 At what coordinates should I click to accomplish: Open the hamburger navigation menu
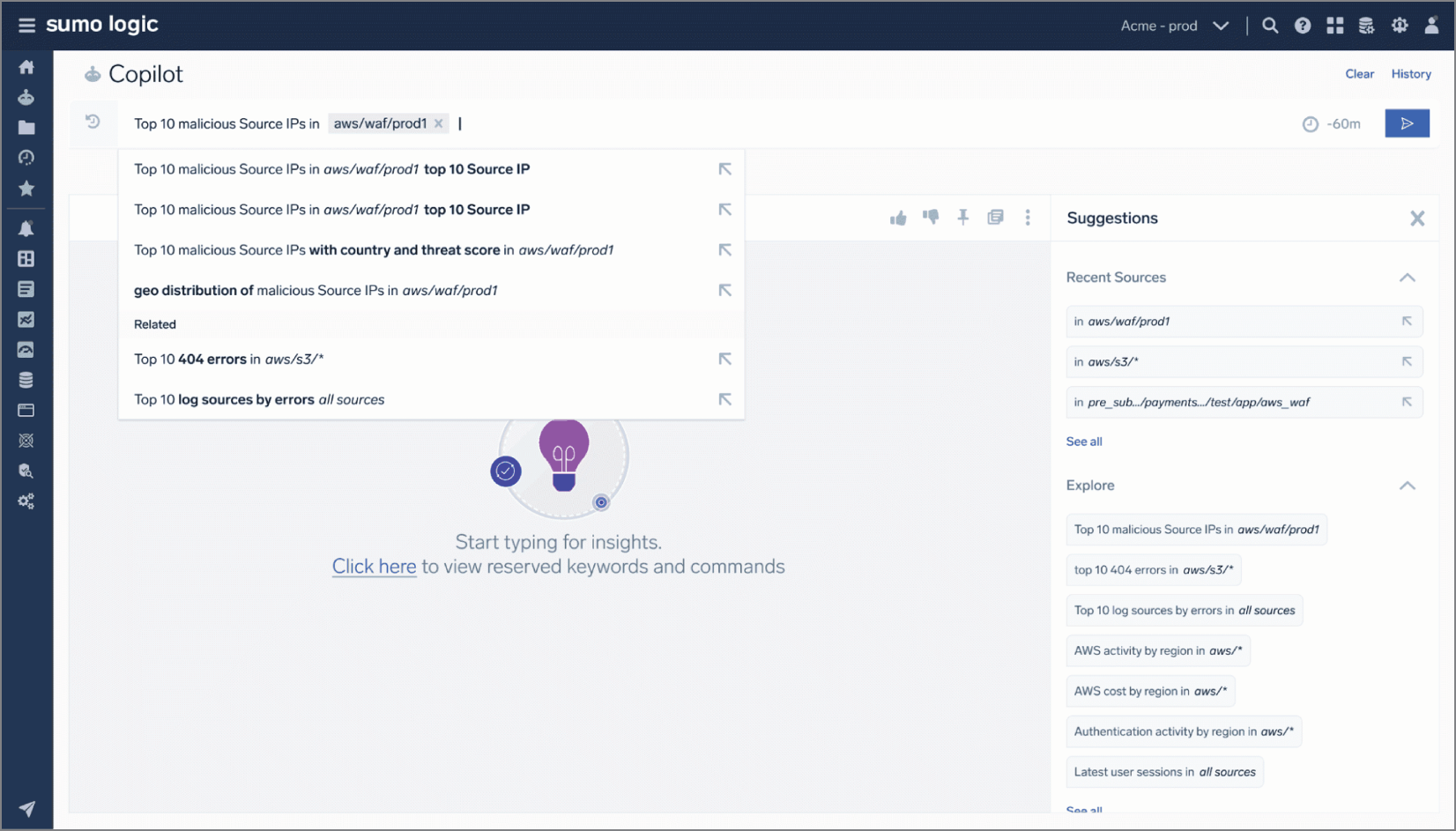click(x=26, y=25)
